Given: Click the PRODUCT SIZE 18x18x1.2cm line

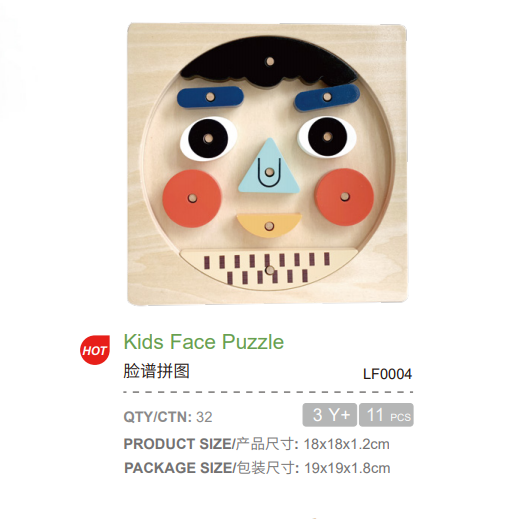Looking at the screenshot, I should [x=257, y=444].
